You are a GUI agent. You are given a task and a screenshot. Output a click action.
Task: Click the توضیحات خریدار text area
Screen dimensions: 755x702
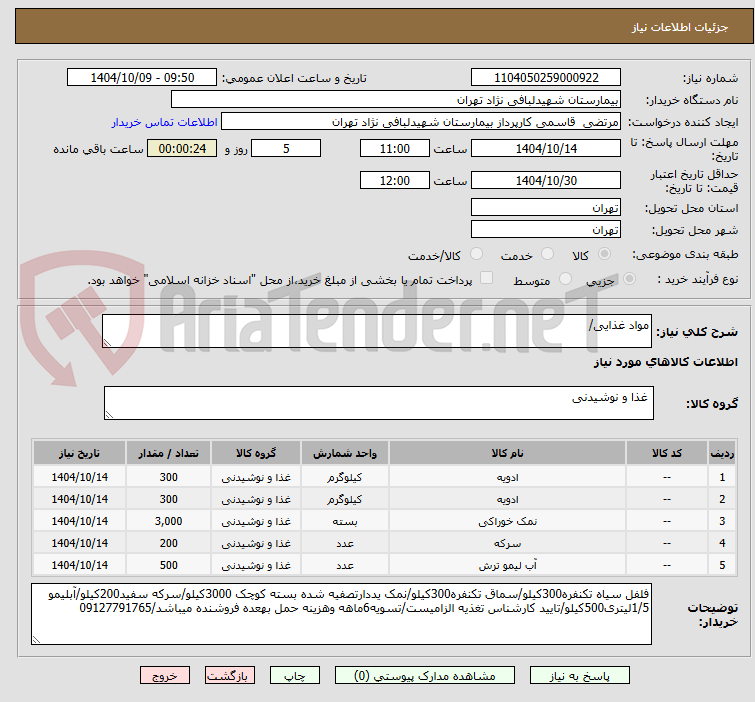pos(341,614)
